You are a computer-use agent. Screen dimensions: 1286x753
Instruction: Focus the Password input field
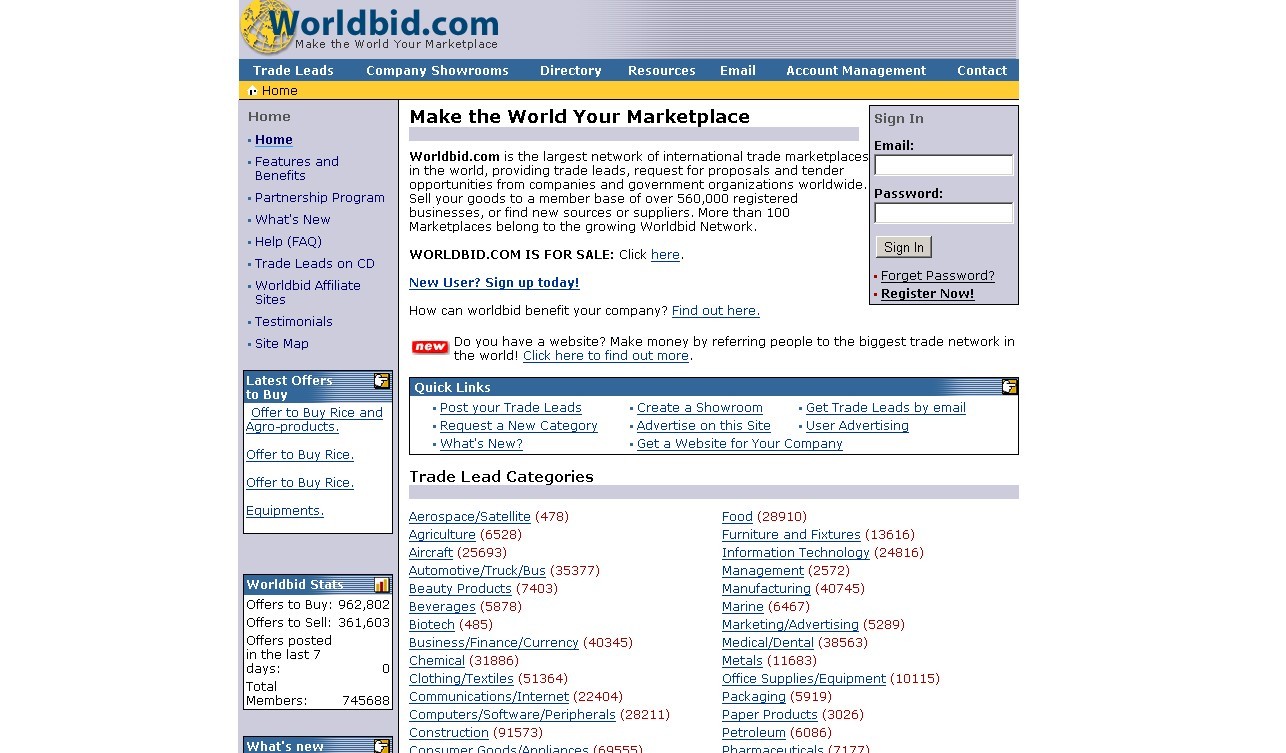point(944,213)
